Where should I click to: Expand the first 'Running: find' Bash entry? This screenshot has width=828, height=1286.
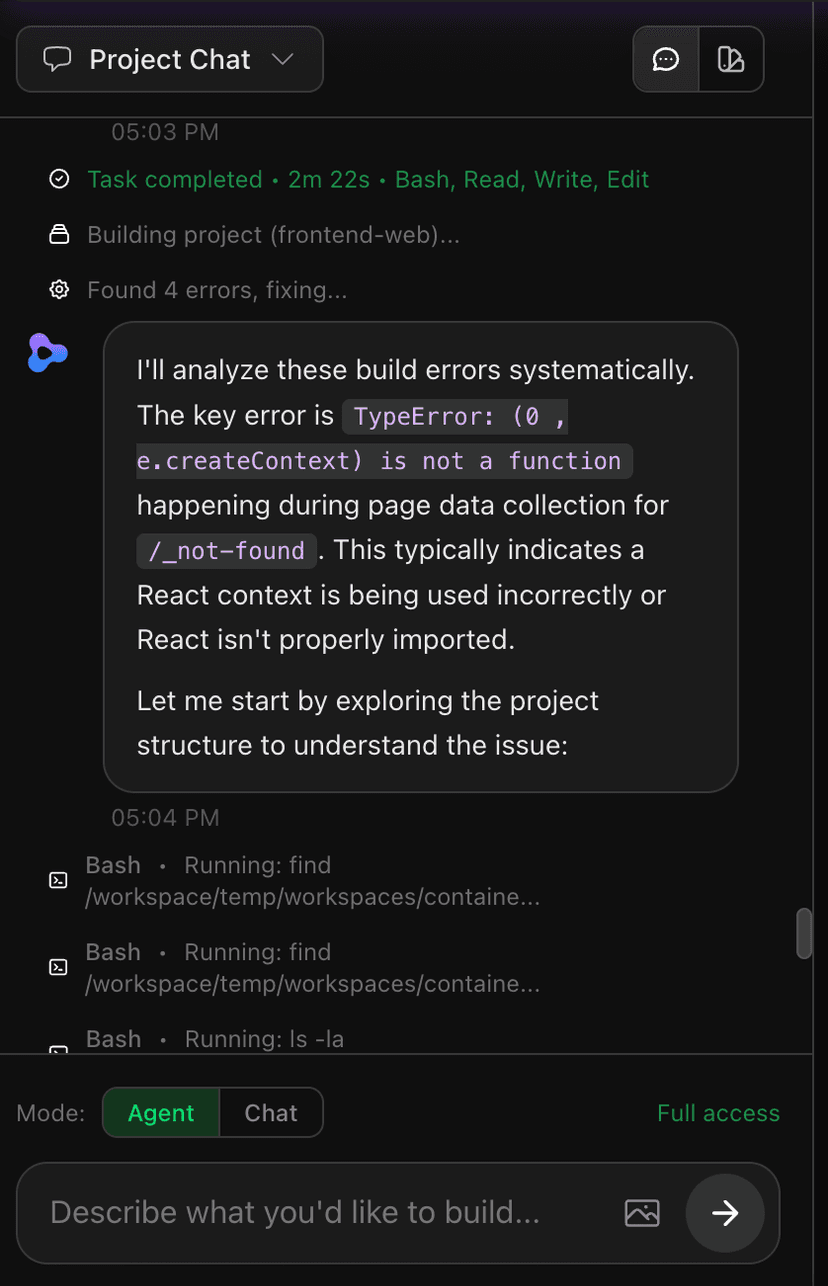(x=258, y=880)
